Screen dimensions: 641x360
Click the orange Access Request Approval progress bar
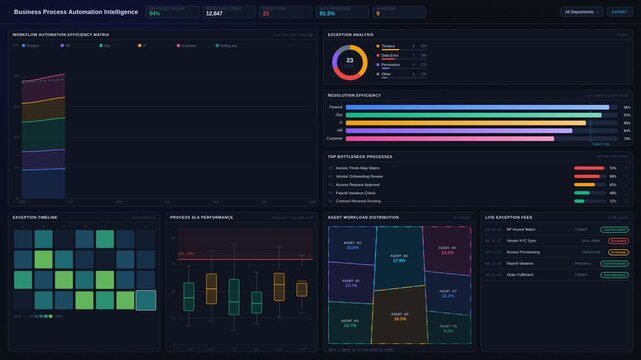tap(585, 185)
